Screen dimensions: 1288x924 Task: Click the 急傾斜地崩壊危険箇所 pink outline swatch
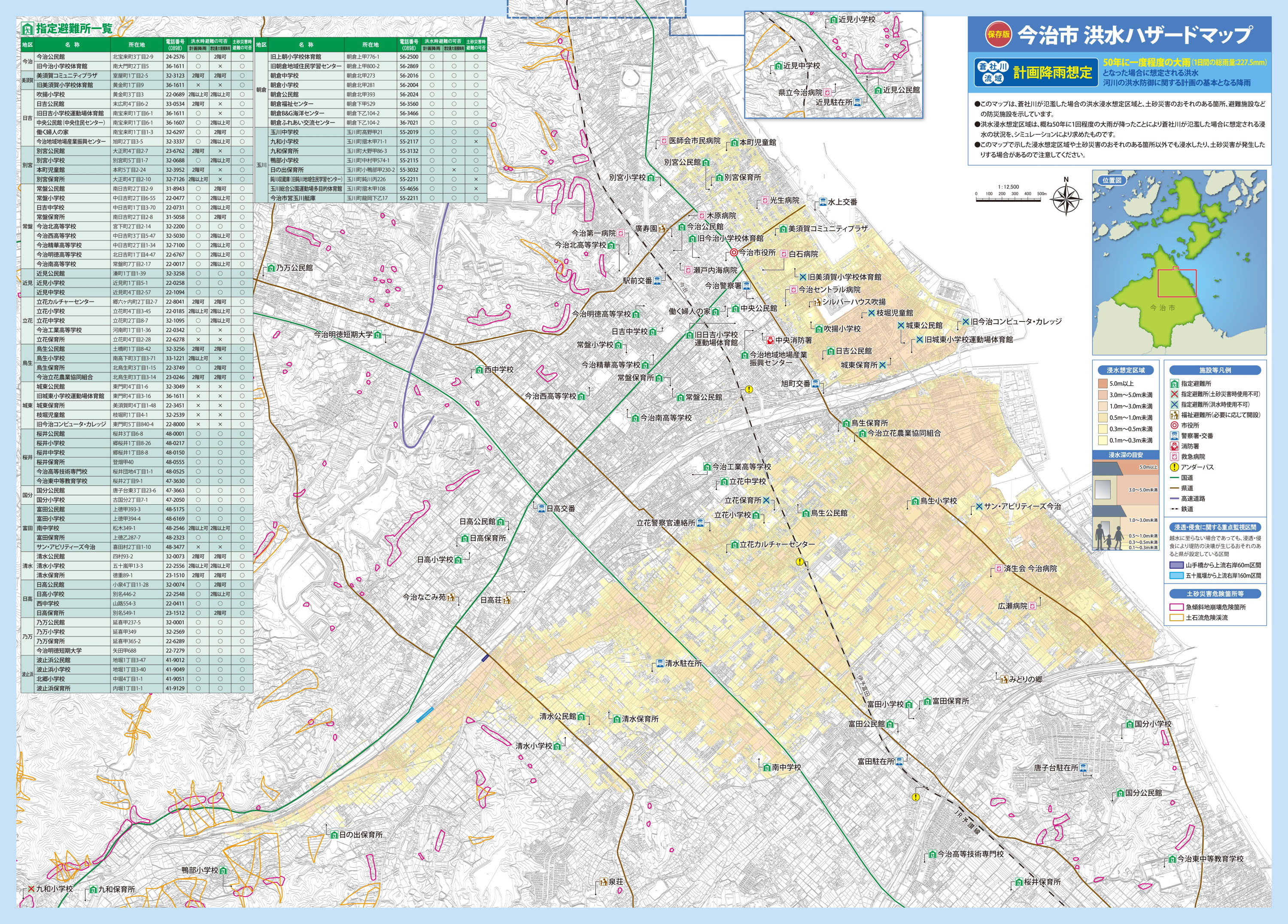pos(1177,607)
